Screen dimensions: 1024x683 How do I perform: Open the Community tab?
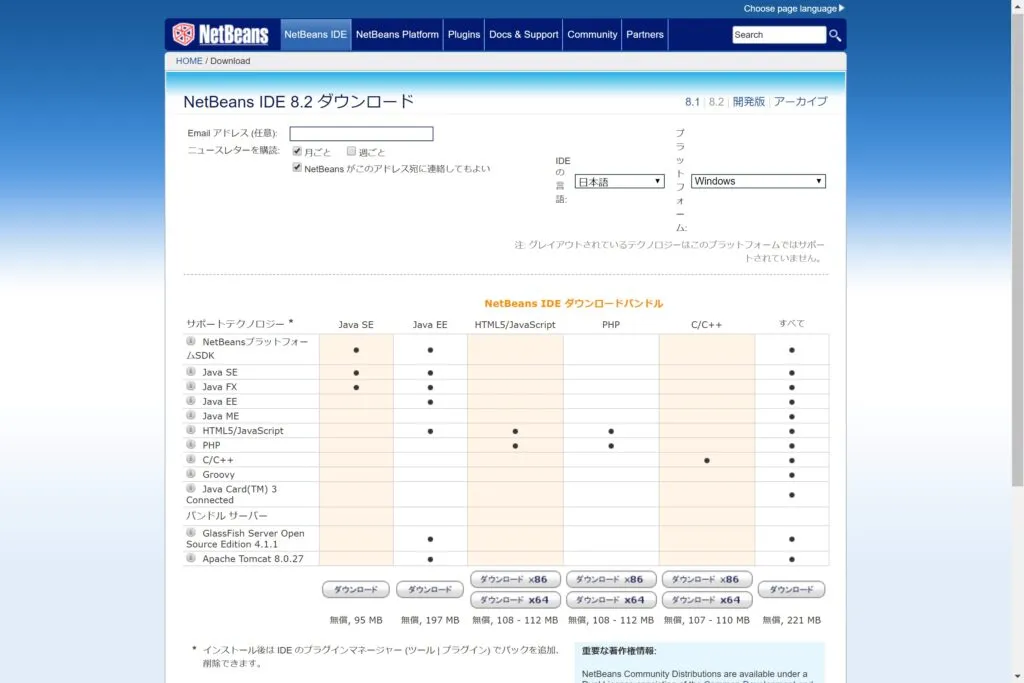click(592, 35)
